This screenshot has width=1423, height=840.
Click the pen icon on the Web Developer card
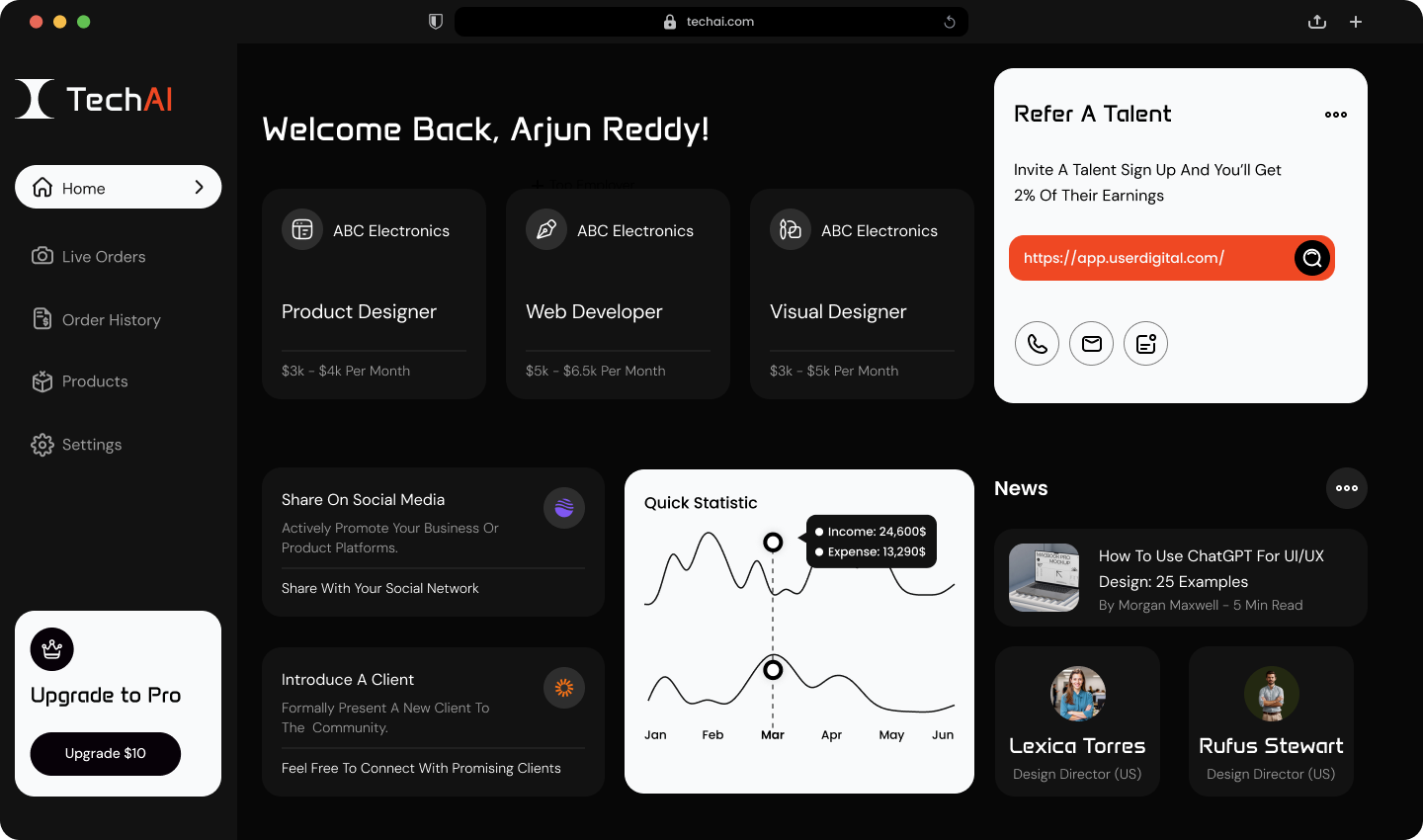pos(545,229)
